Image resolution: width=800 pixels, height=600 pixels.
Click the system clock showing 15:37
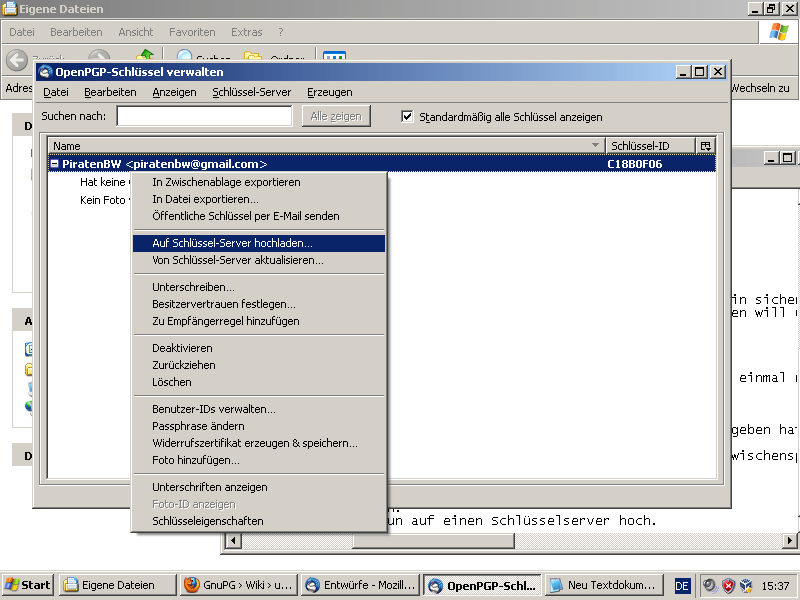coord(775,586)
